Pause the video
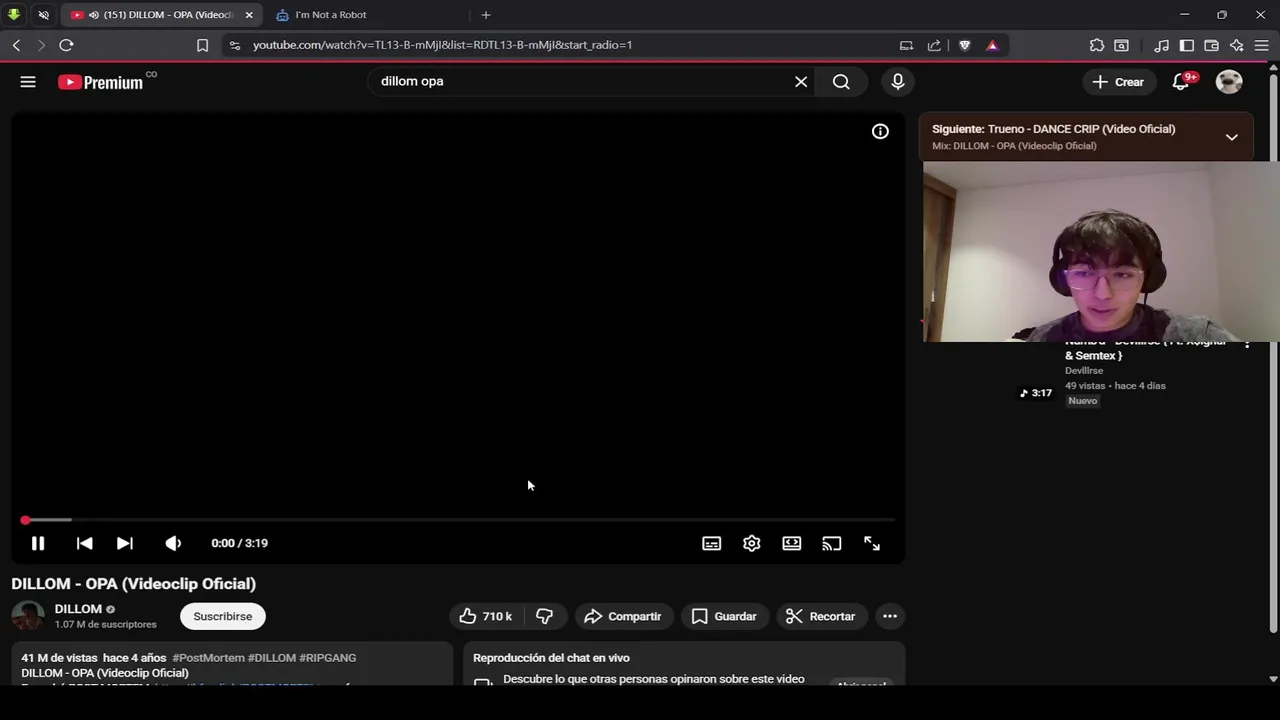Viewport: 1280px width, 720px height. [x=38, y=543]
